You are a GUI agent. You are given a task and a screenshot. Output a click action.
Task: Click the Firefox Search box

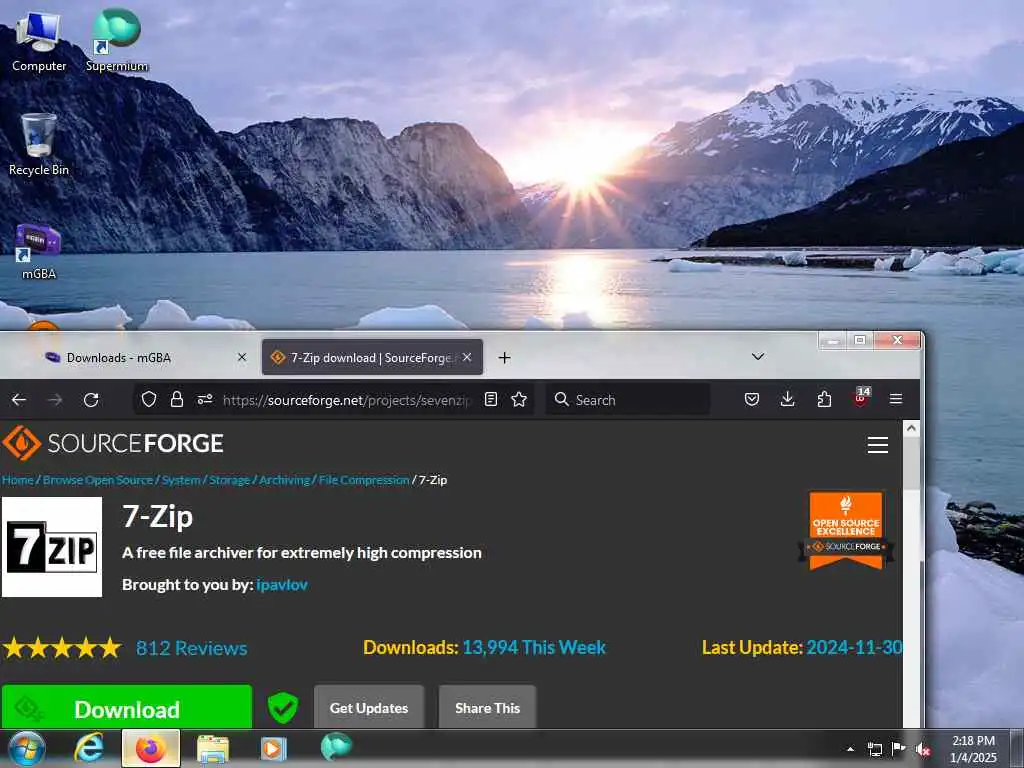tap(628, 400)
